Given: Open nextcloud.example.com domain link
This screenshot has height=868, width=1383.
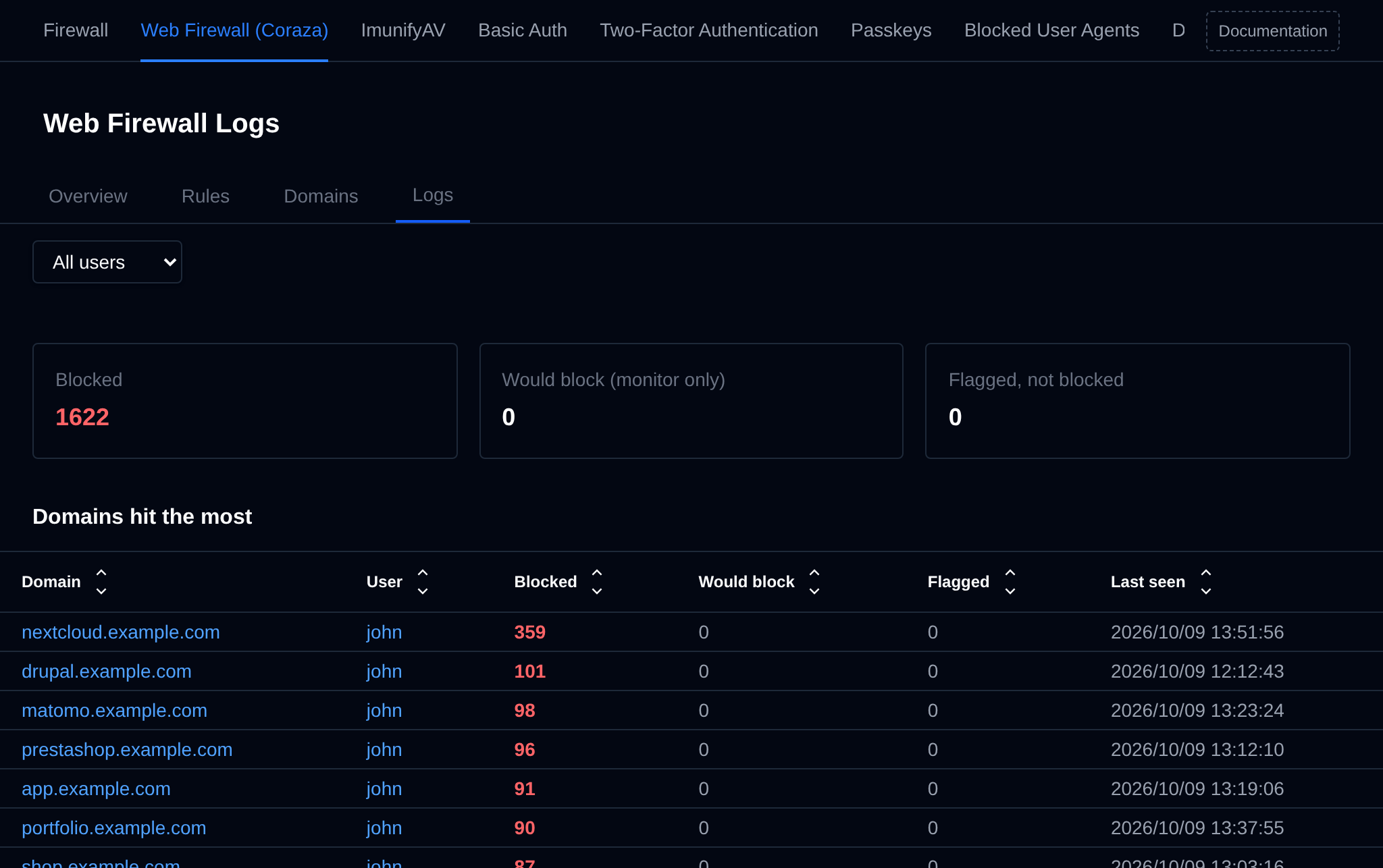Looking at the screenshot, I should [x=121, y=632].
